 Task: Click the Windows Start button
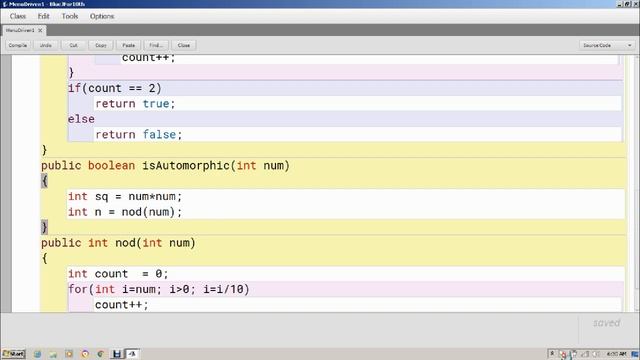pyautogui.click(x=13, y=354)
